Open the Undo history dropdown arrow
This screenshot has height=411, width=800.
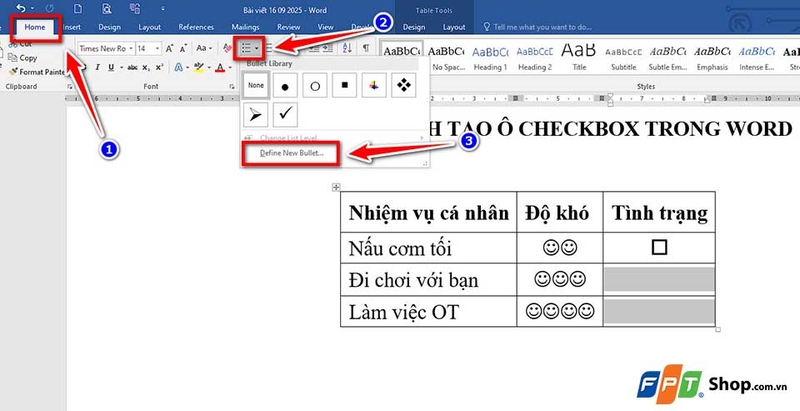click(x=33, y=9)
